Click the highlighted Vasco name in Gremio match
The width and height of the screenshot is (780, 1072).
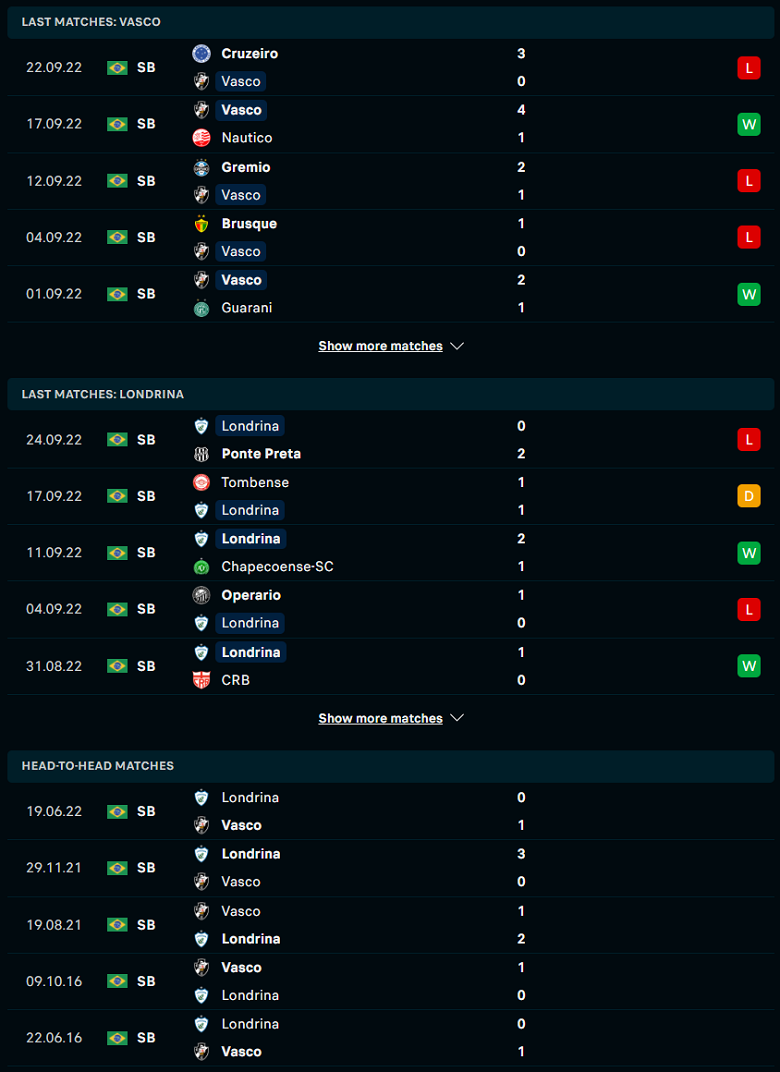coord(241,195)
